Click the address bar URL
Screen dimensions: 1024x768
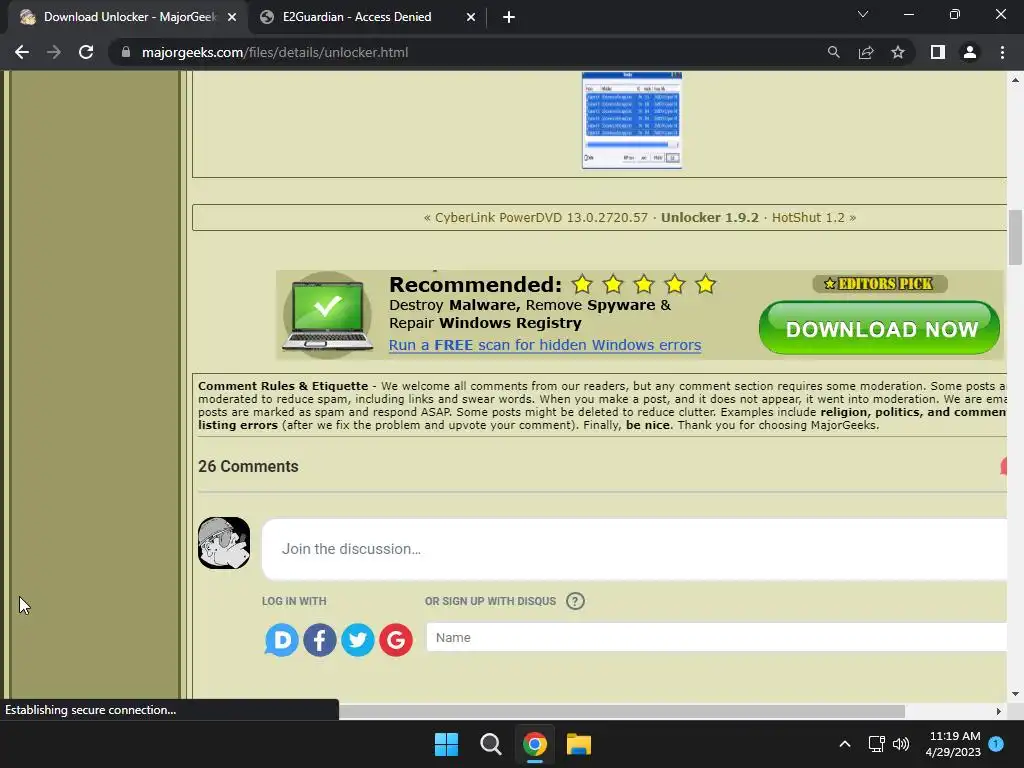tap(275, 52)
